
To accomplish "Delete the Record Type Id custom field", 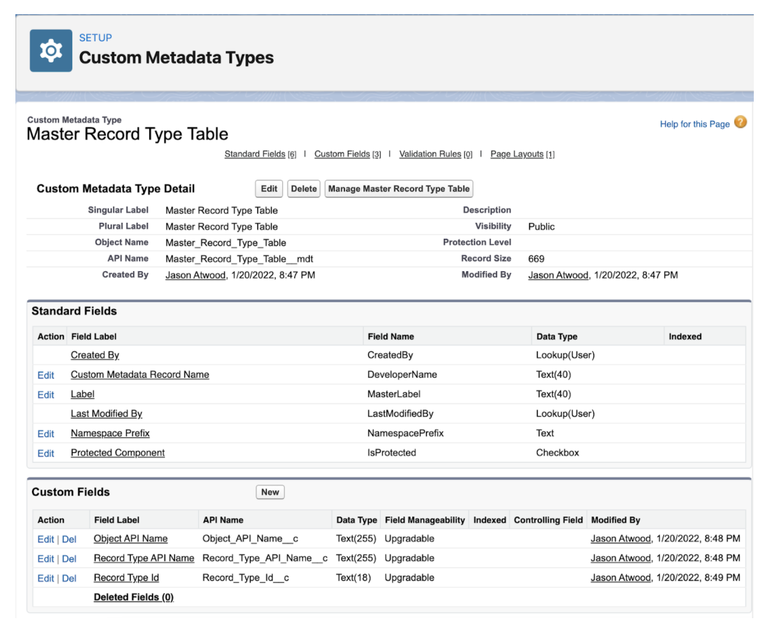I will point(69,578).
